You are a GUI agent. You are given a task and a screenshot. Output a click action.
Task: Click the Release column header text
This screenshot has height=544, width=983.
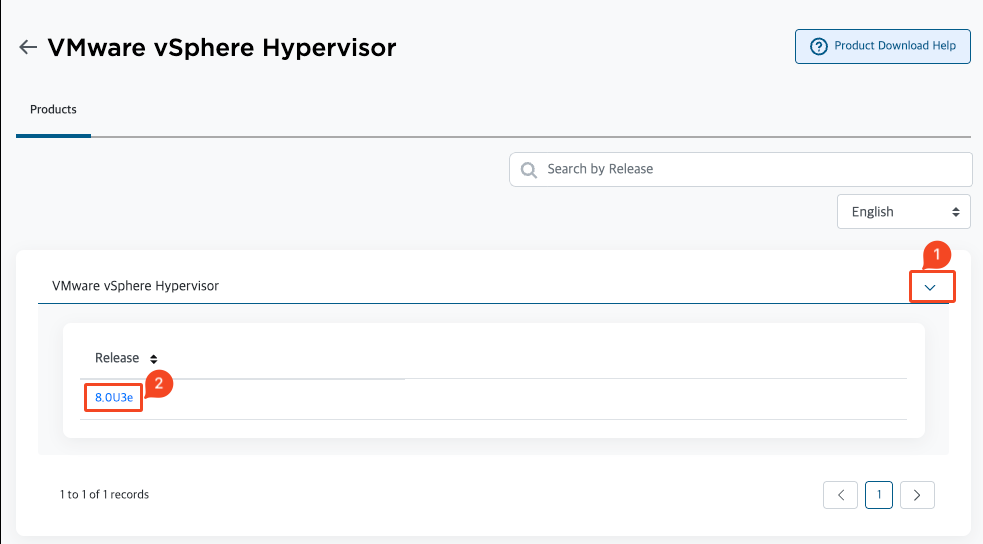coord(117,358)
